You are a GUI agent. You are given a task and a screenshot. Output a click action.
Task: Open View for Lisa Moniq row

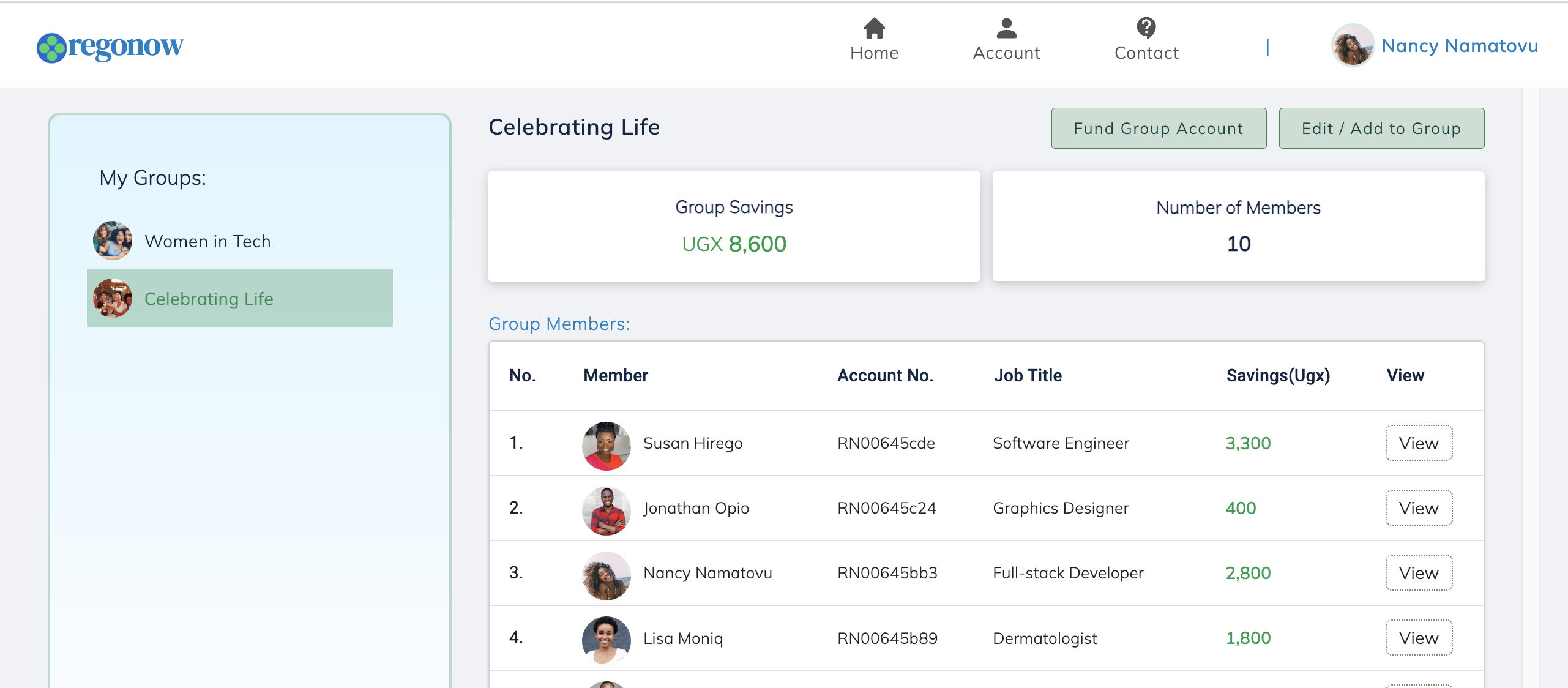point(1418,638)
